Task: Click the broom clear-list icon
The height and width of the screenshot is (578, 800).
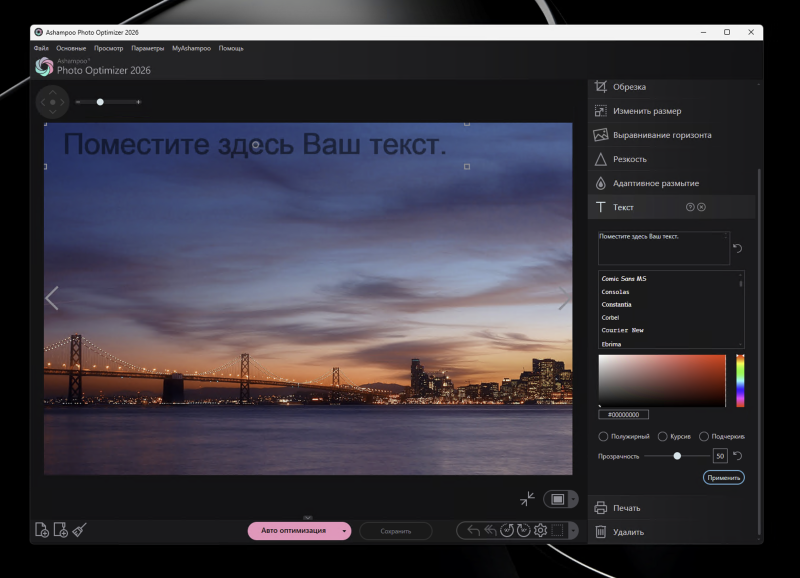Action: pos(79,530)
